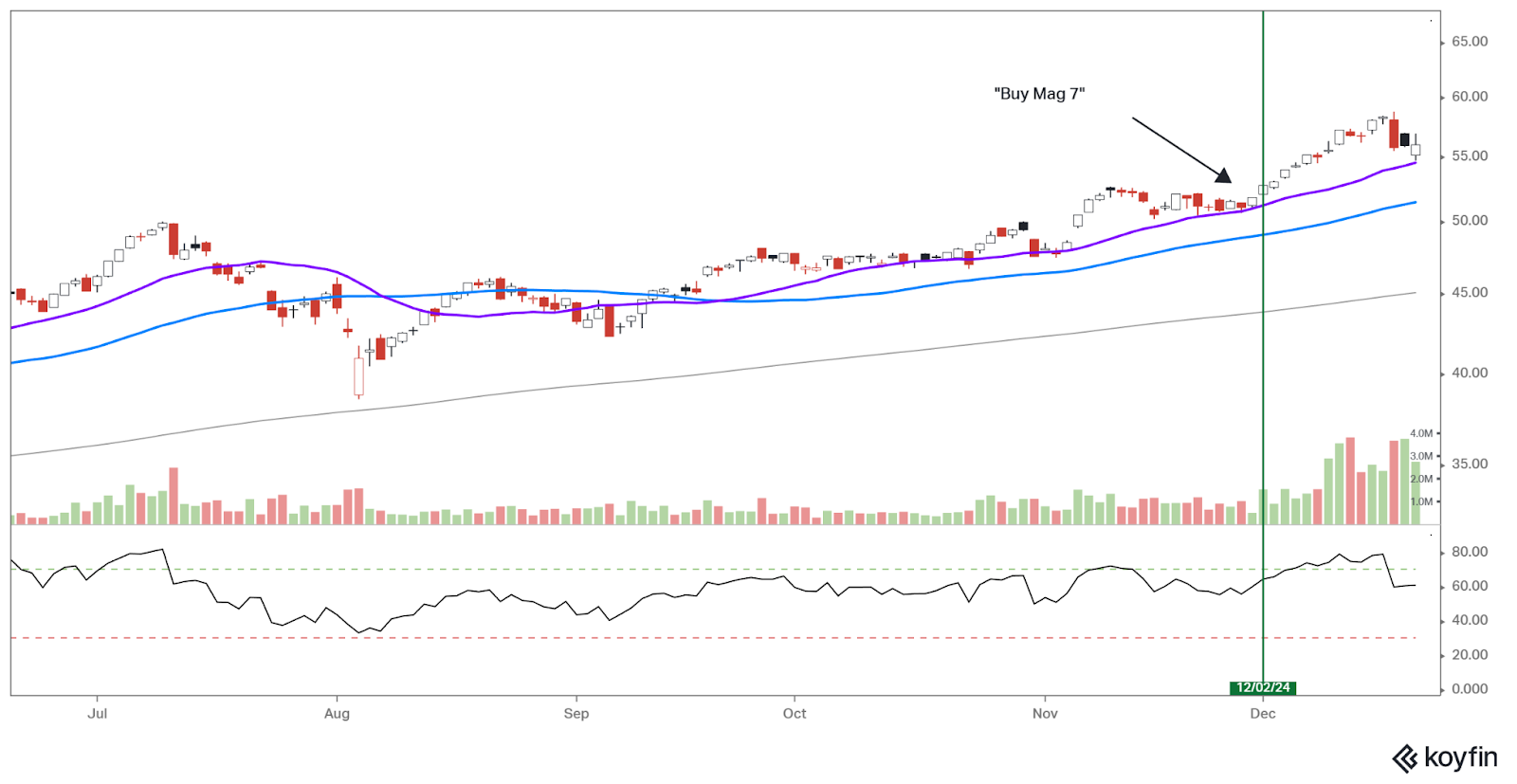The height and width of the screenshot is (784, 1517).
Task: Click the 80.00 RSI axis label
Action: pos(1470,552)
